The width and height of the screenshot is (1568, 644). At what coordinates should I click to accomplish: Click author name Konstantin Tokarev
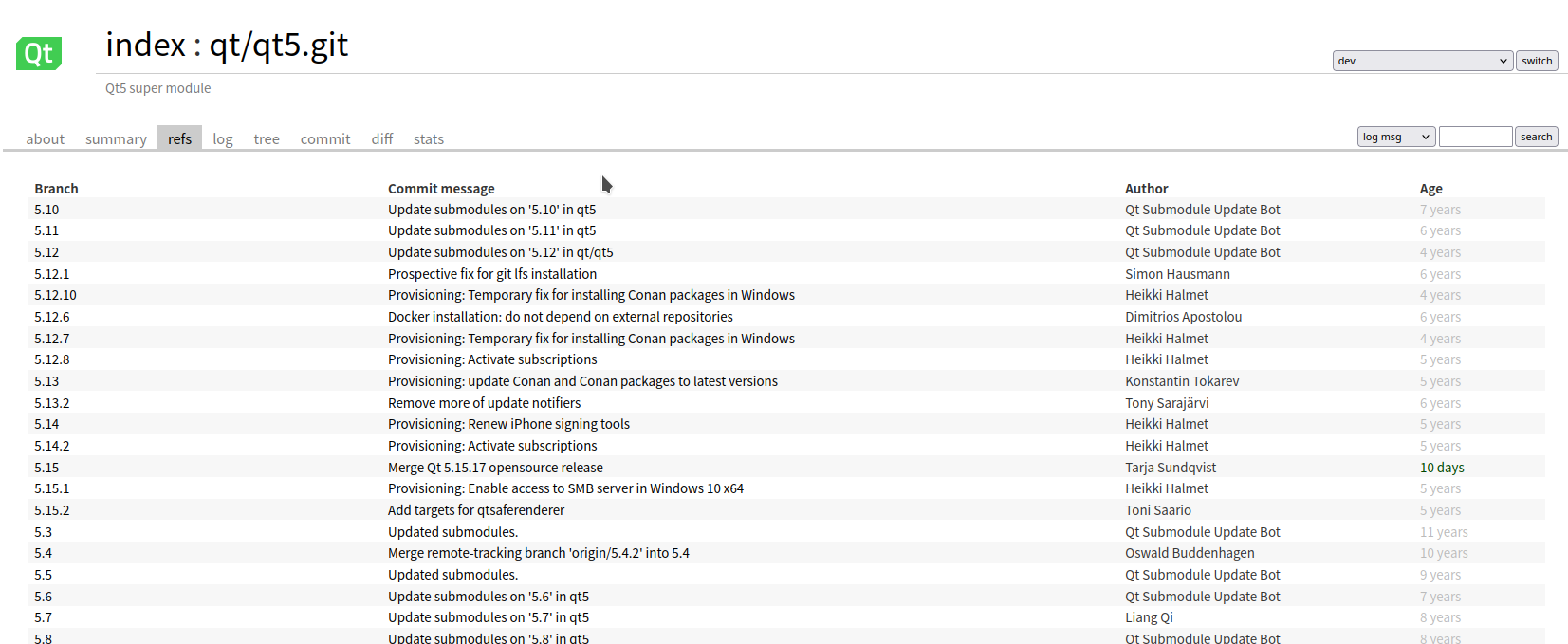(x=1182, y=381)
